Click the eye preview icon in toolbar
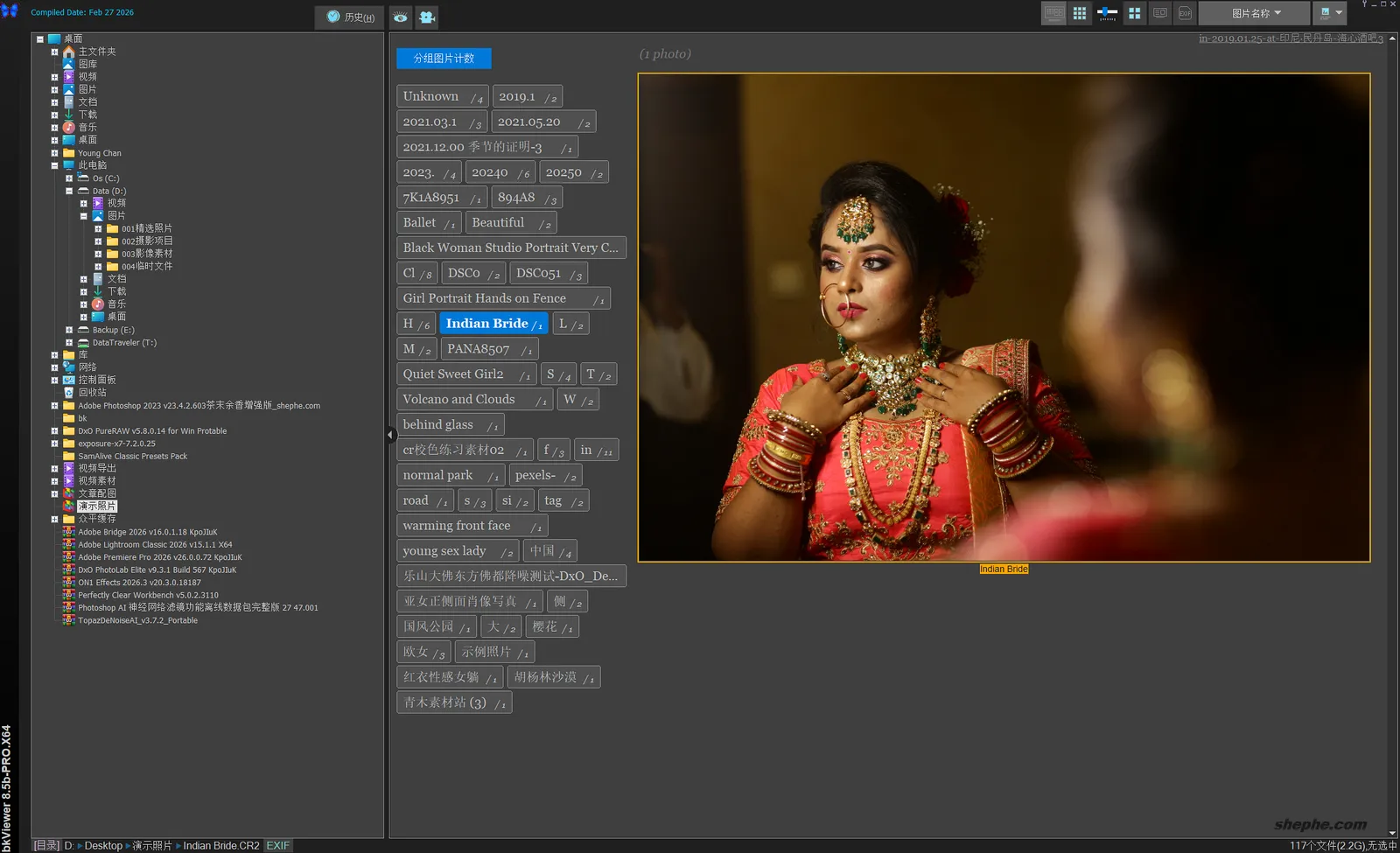The image size is (1400, 853). [400, 17]
